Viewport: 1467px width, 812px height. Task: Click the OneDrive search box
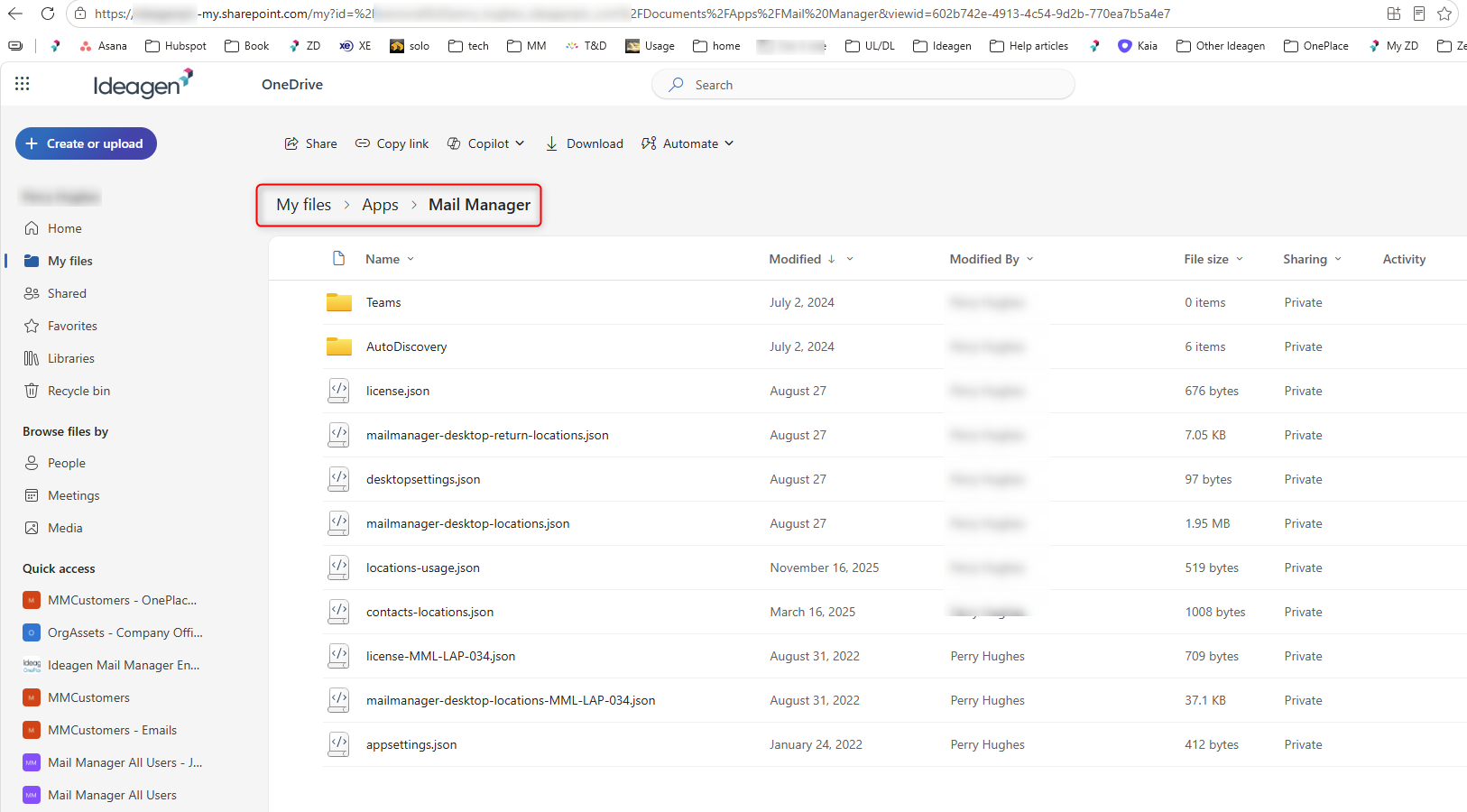click(863, 85)
